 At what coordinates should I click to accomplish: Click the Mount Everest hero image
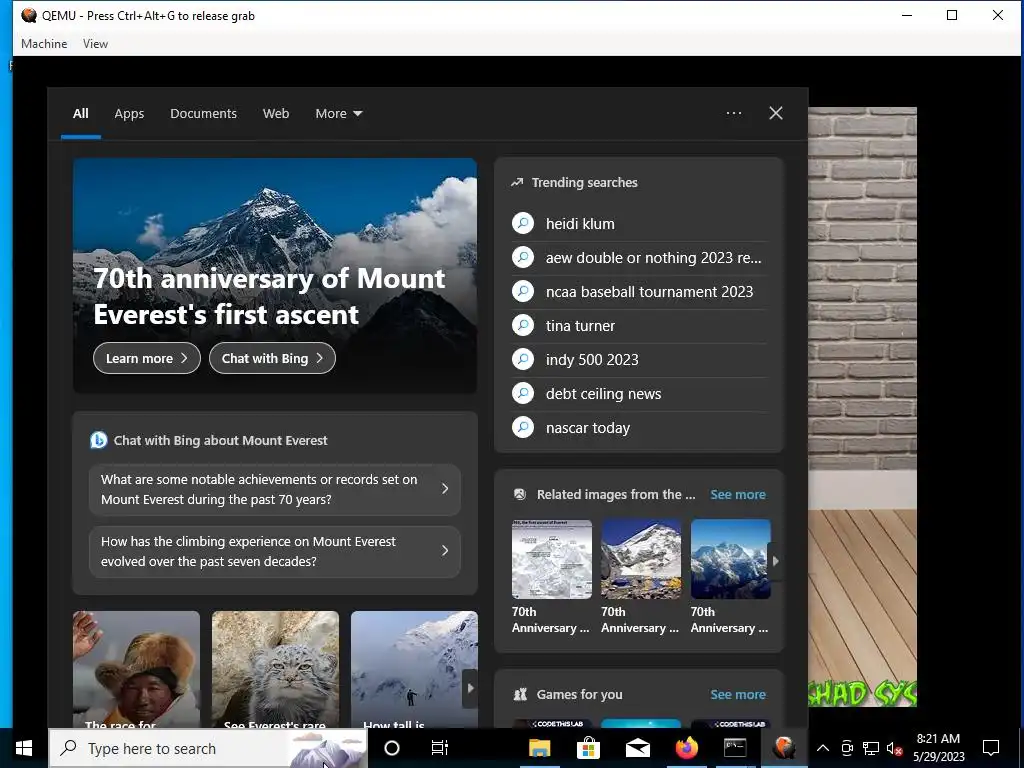pyautogui.click(x=275, y=275)
